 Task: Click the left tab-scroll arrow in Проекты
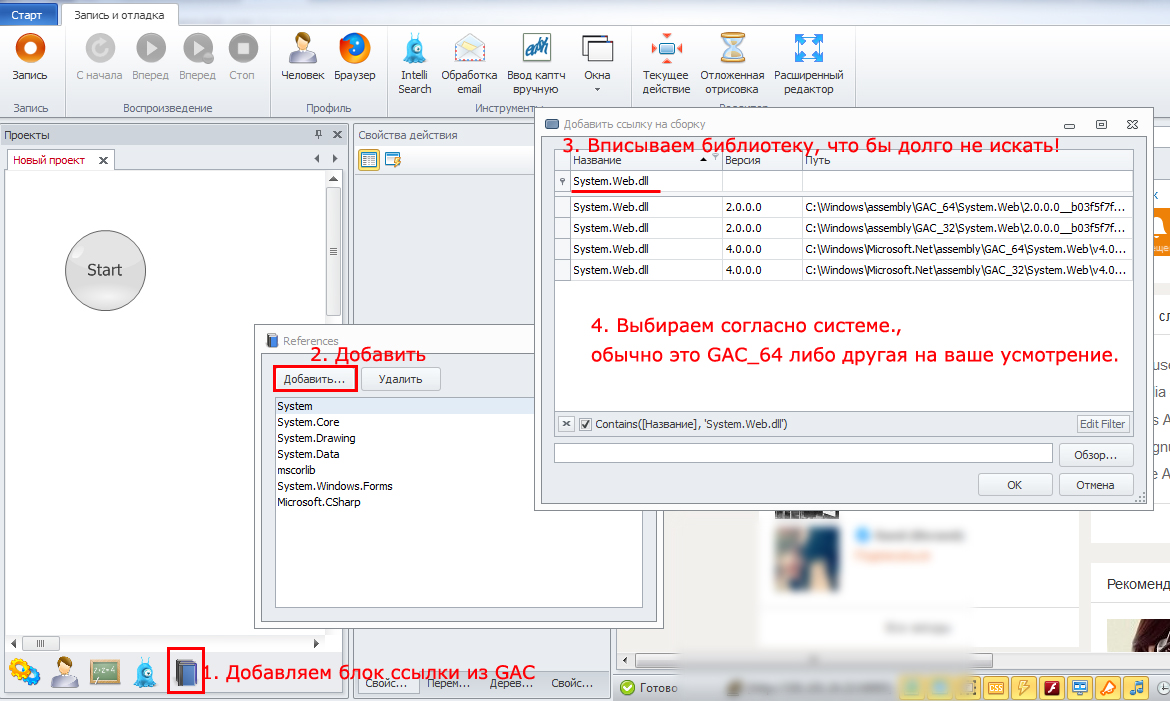[316, 158]
